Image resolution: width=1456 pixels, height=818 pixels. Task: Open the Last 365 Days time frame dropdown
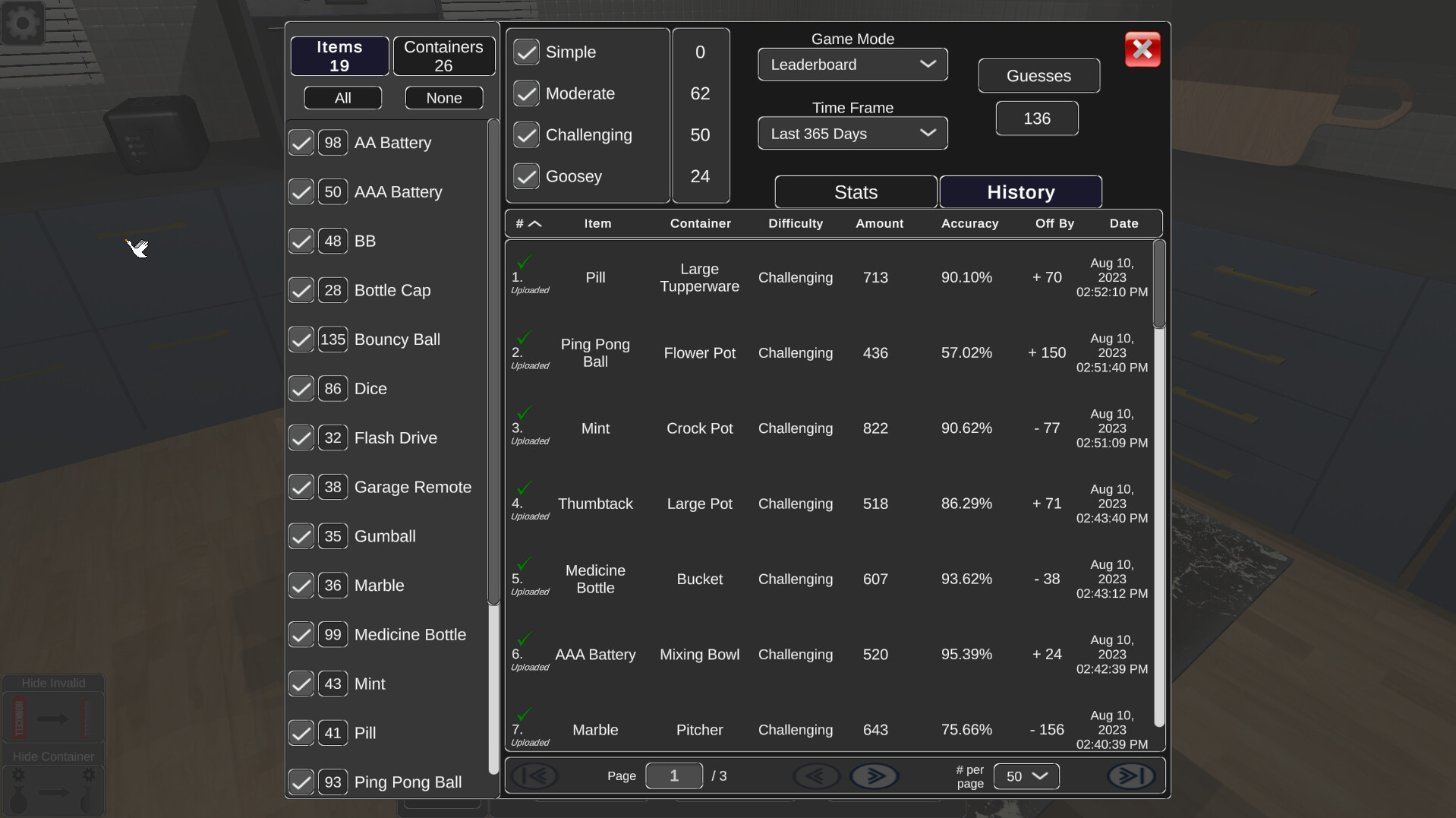(852, 133)
